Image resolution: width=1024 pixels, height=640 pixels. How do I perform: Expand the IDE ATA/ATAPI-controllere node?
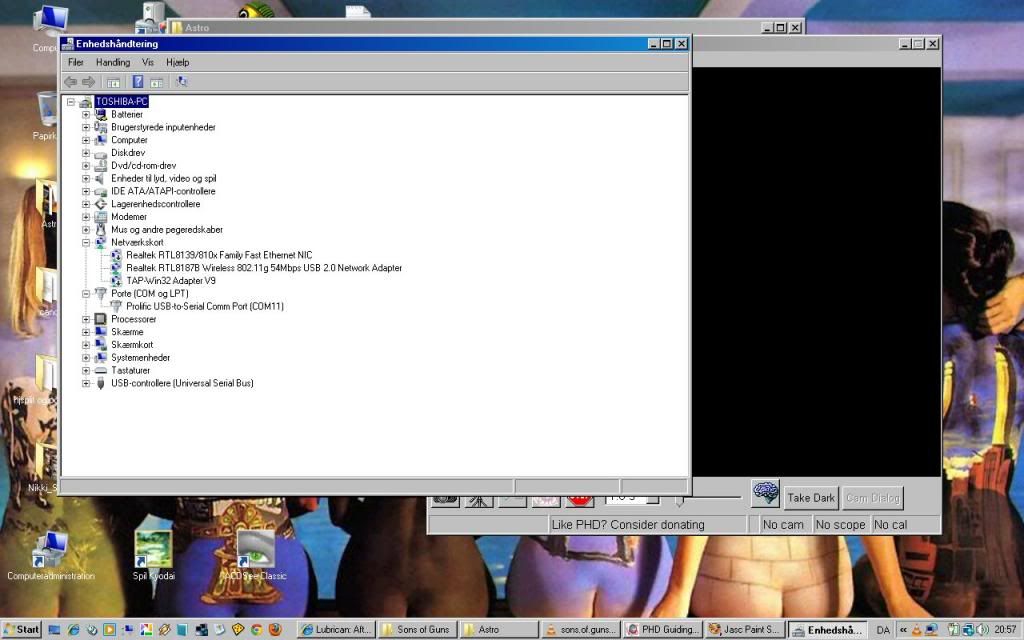(86, 191)
